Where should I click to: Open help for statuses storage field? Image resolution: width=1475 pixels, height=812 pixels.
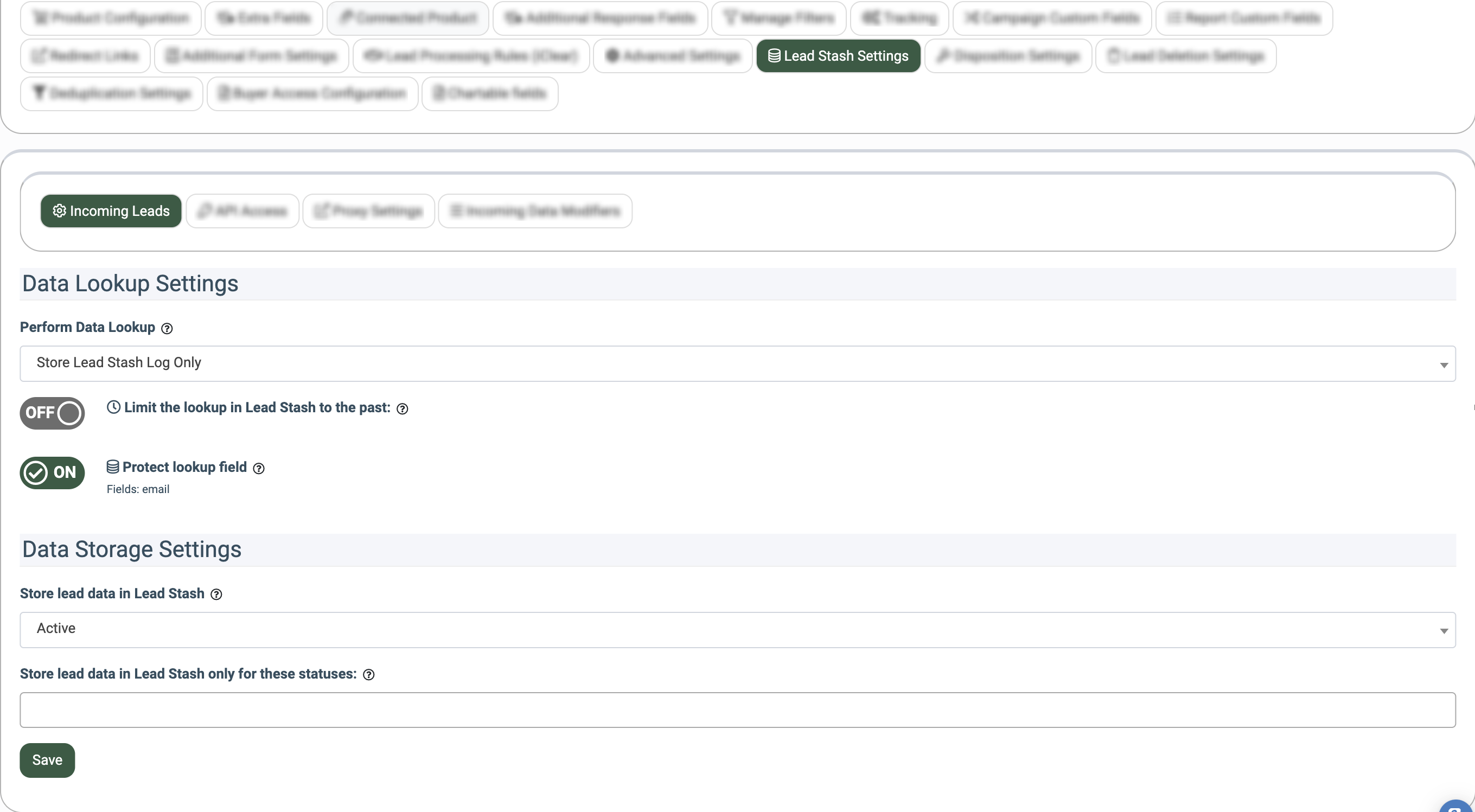(369, 675)
